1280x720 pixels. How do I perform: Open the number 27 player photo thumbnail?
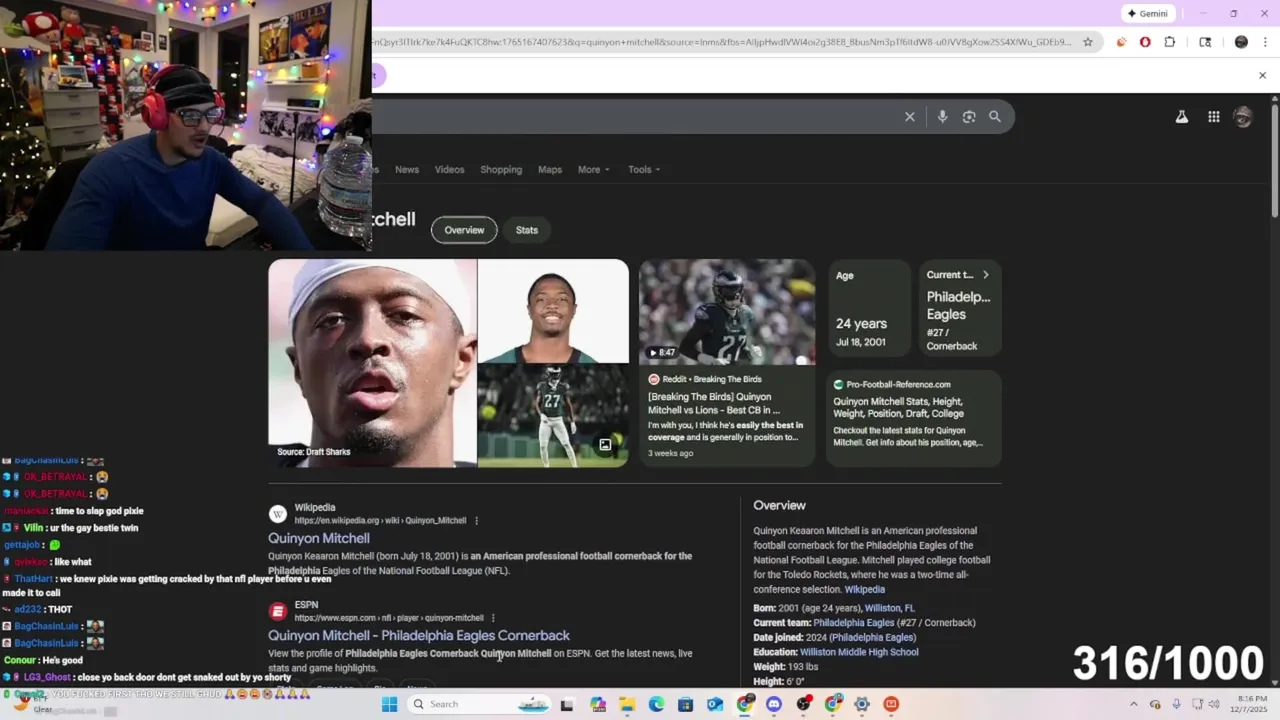tap(553, 416)
